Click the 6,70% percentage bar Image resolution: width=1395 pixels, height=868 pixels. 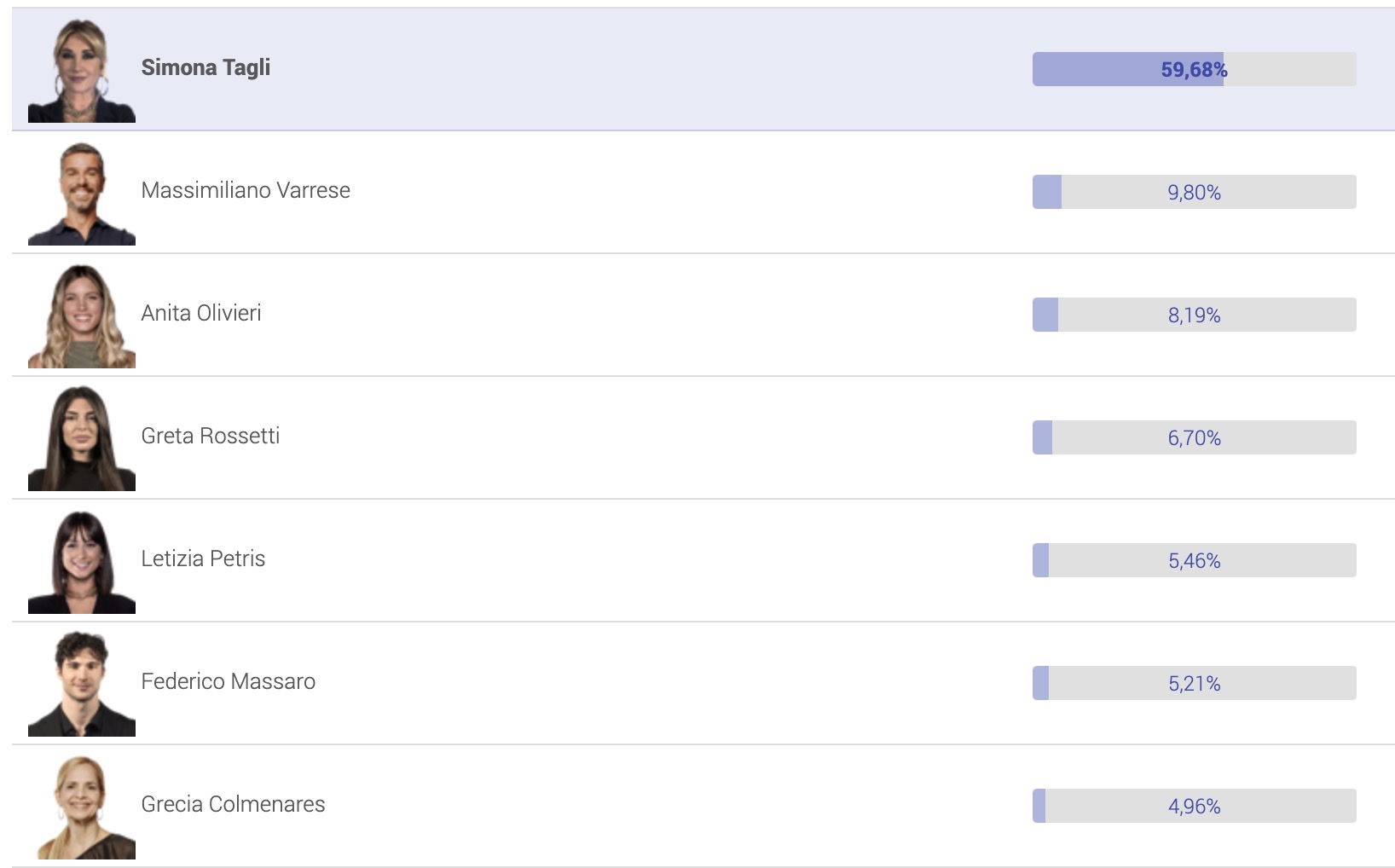[x=1194, y=437]
